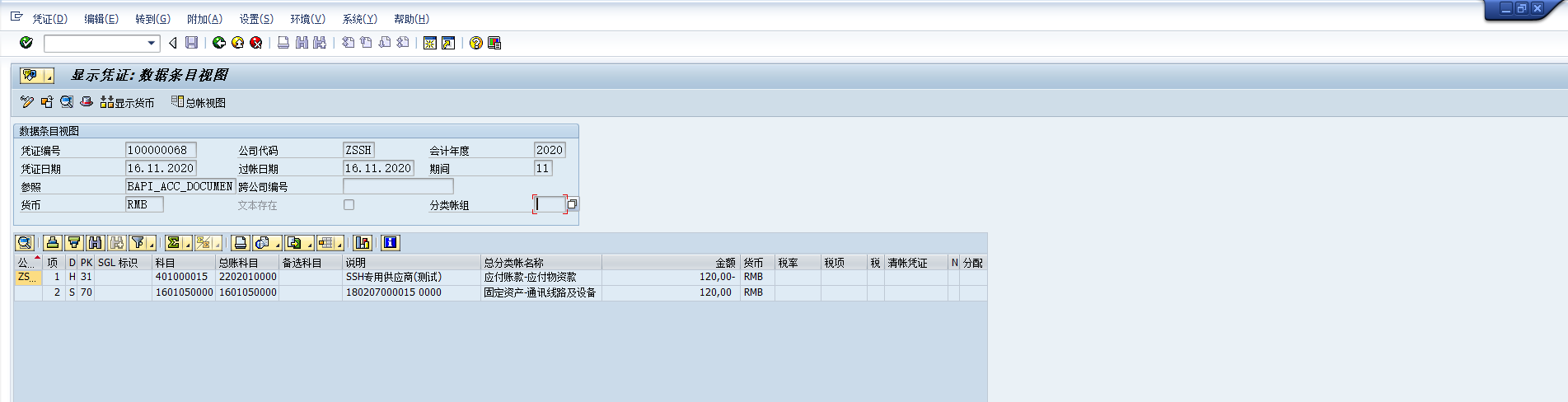Click the Previous Page icon

click(x=366, y=43)
